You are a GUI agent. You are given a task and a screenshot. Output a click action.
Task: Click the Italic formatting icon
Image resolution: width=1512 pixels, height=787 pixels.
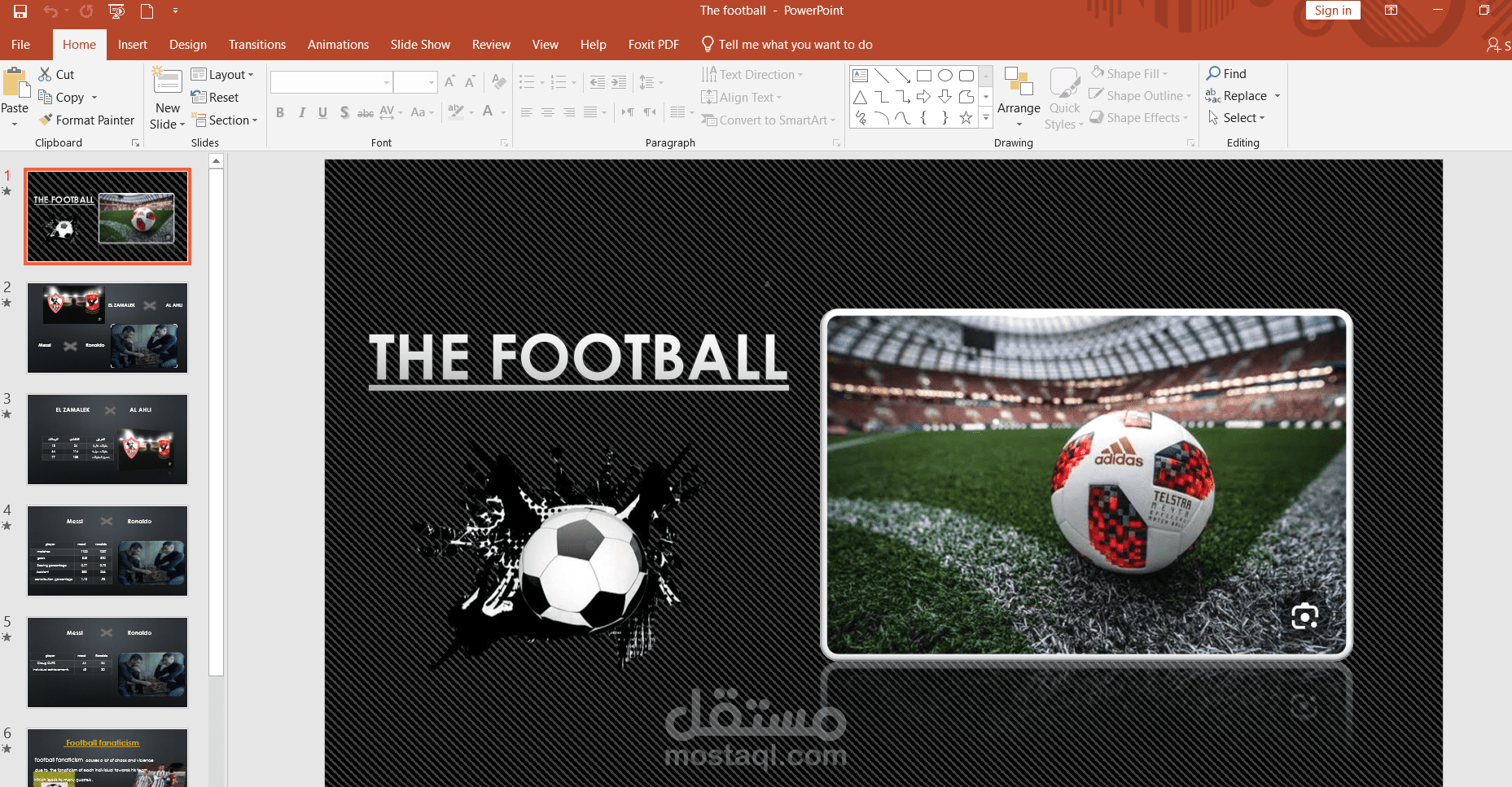(301, 112)
